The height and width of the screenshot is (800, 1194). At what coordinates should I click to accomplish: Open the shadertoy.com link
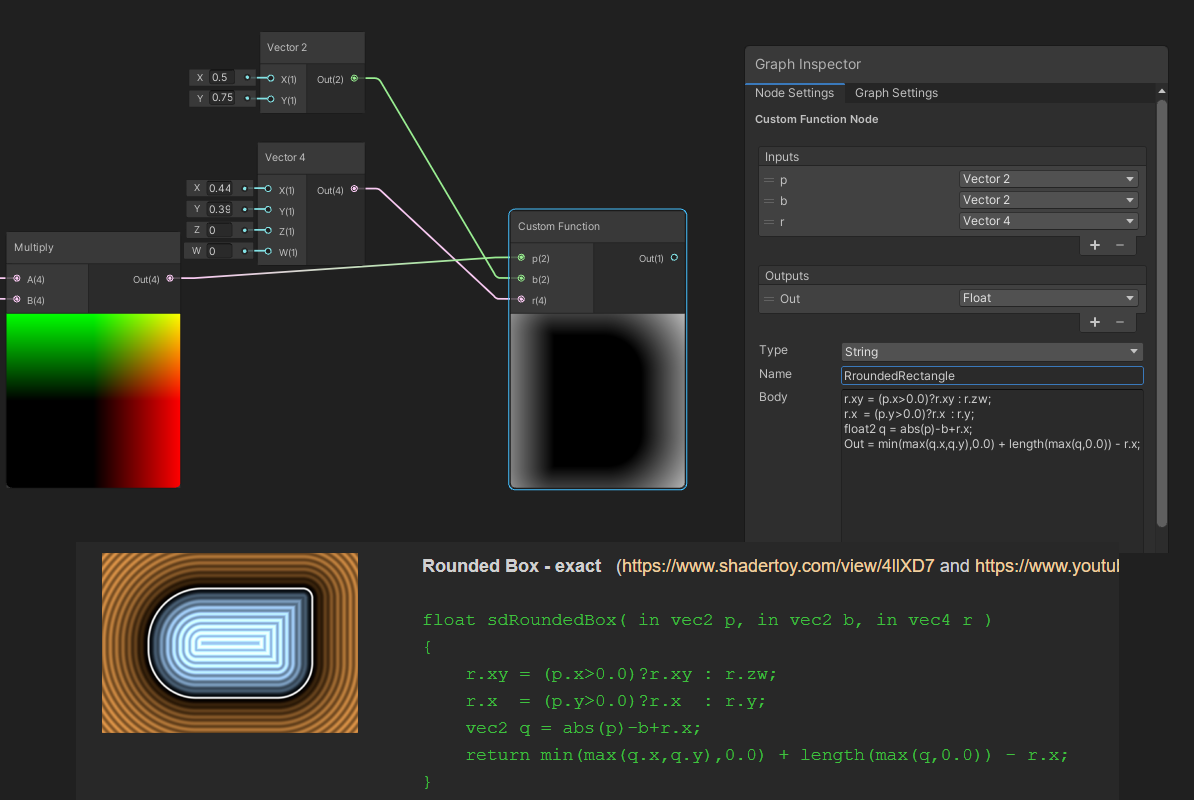pos(778,566)
